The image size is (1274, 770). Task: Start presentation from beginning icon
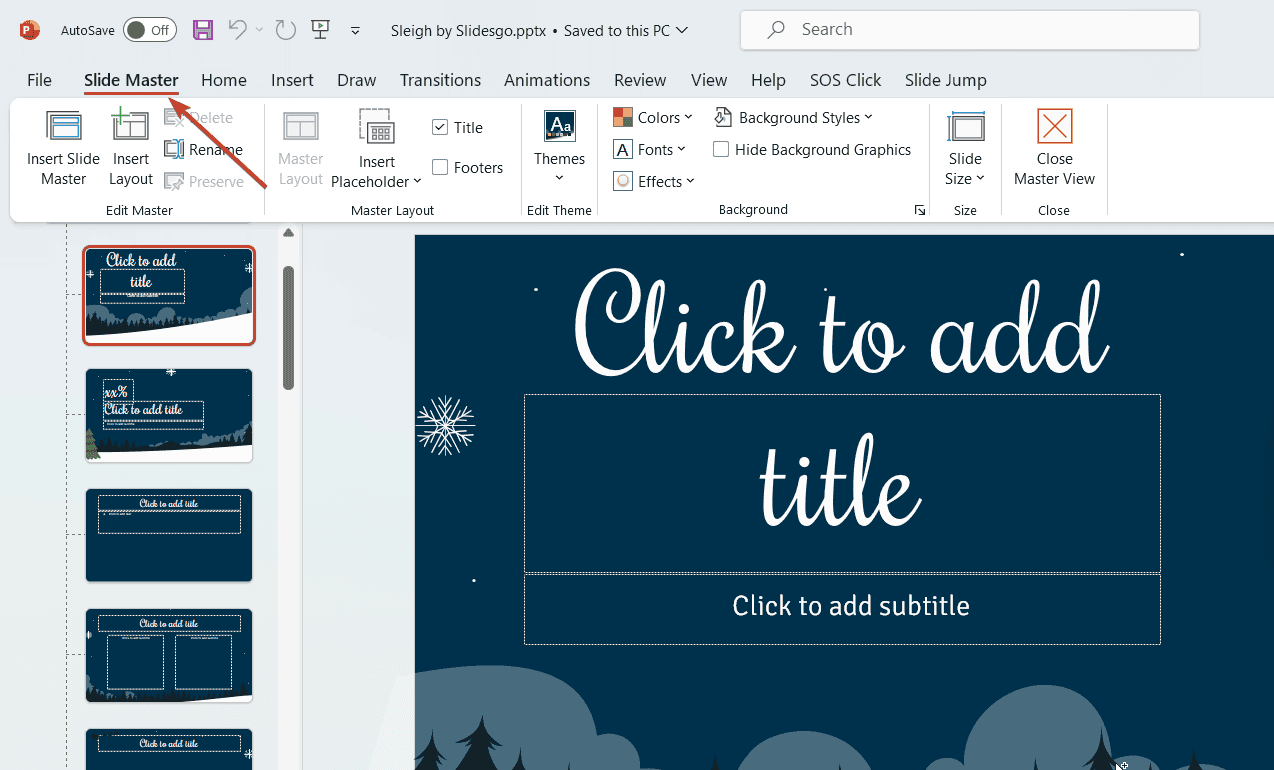320,30
